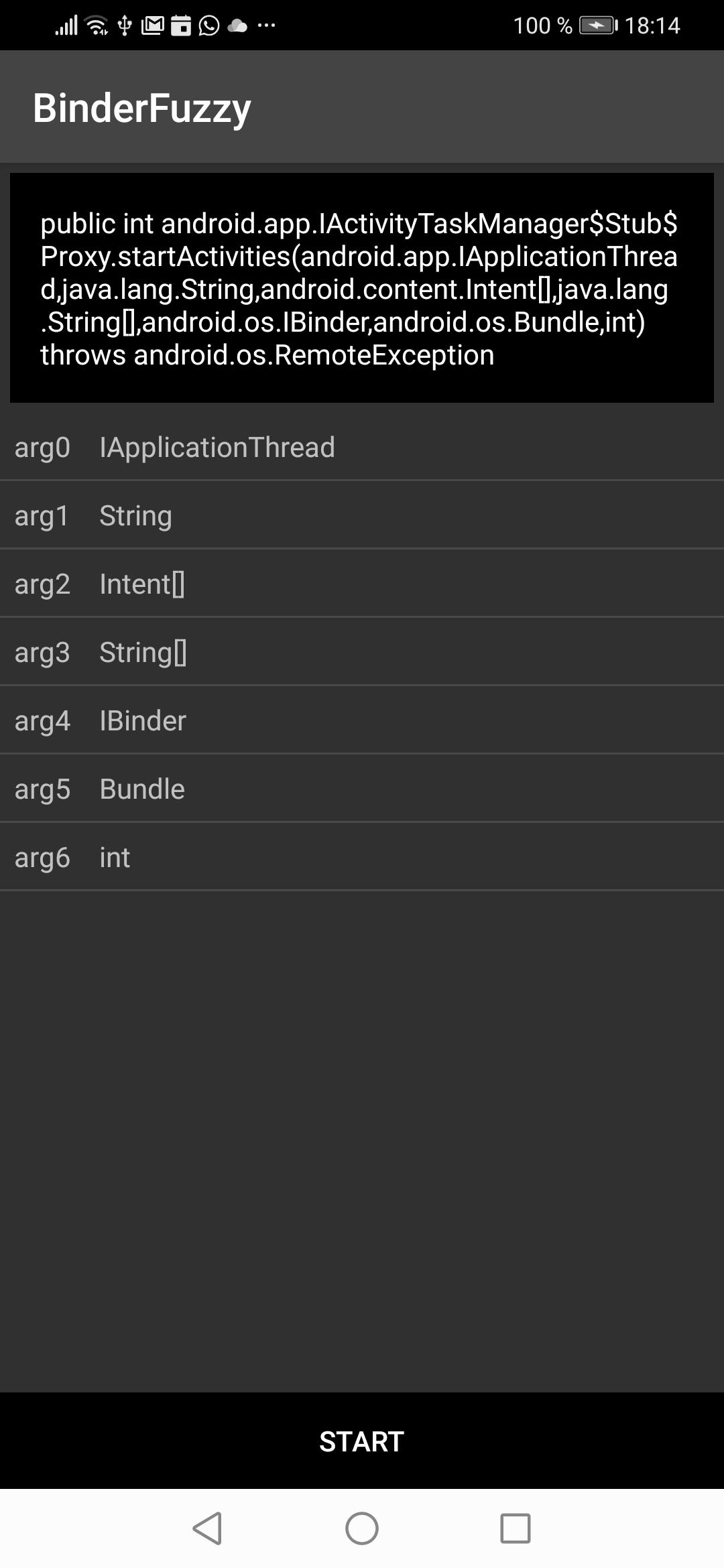This screenshot has width=724, height=1568.
Task: Tap the USB connection status icon
Action: pos(125,26)
